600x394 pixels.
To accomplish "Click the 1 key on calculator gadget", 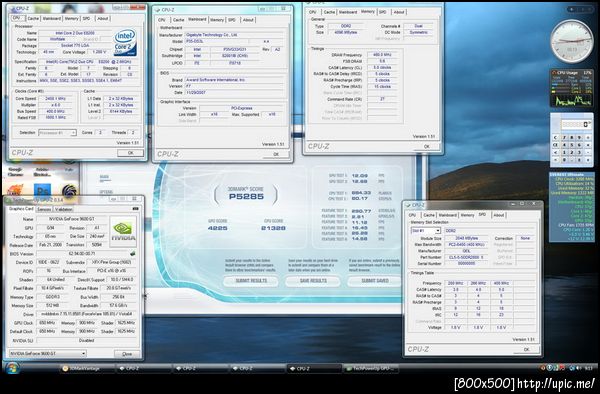I will point(564,152).
